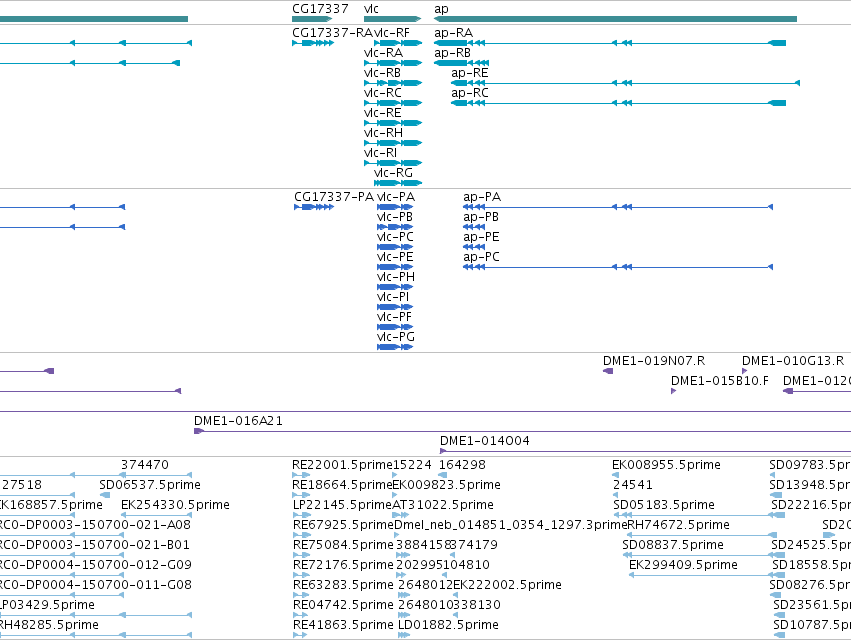
Task: Select EST RE67925.5prime
Action: tap(343, 525)
